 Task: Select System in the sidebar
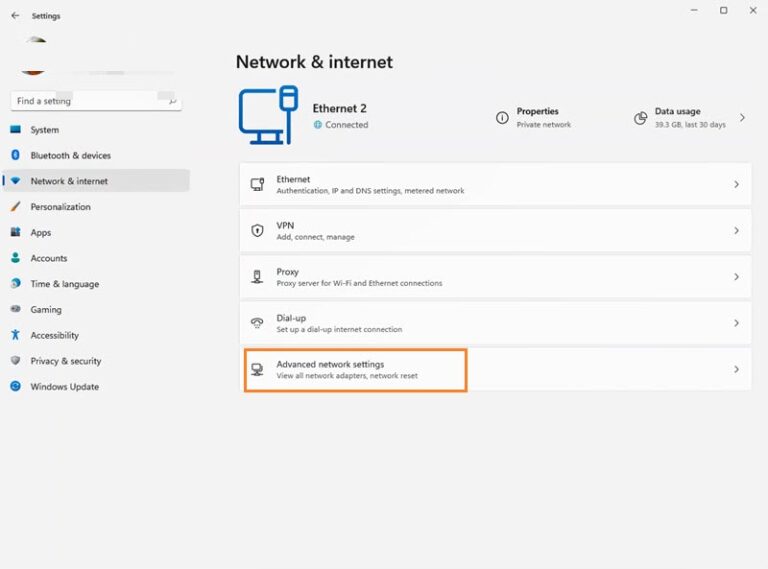click(x=96, y=129)
